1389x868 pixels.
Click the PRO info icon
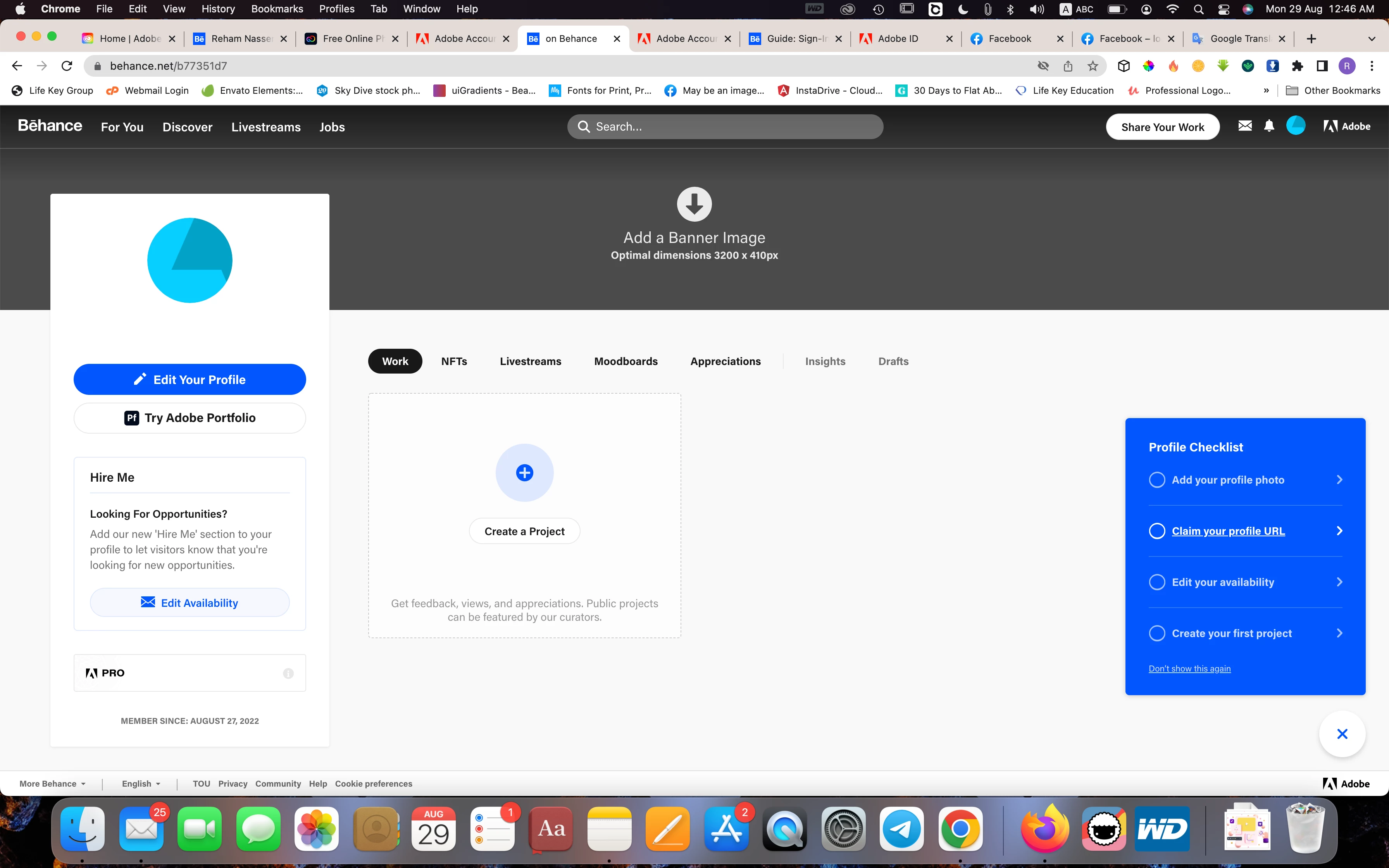(288, 673)
